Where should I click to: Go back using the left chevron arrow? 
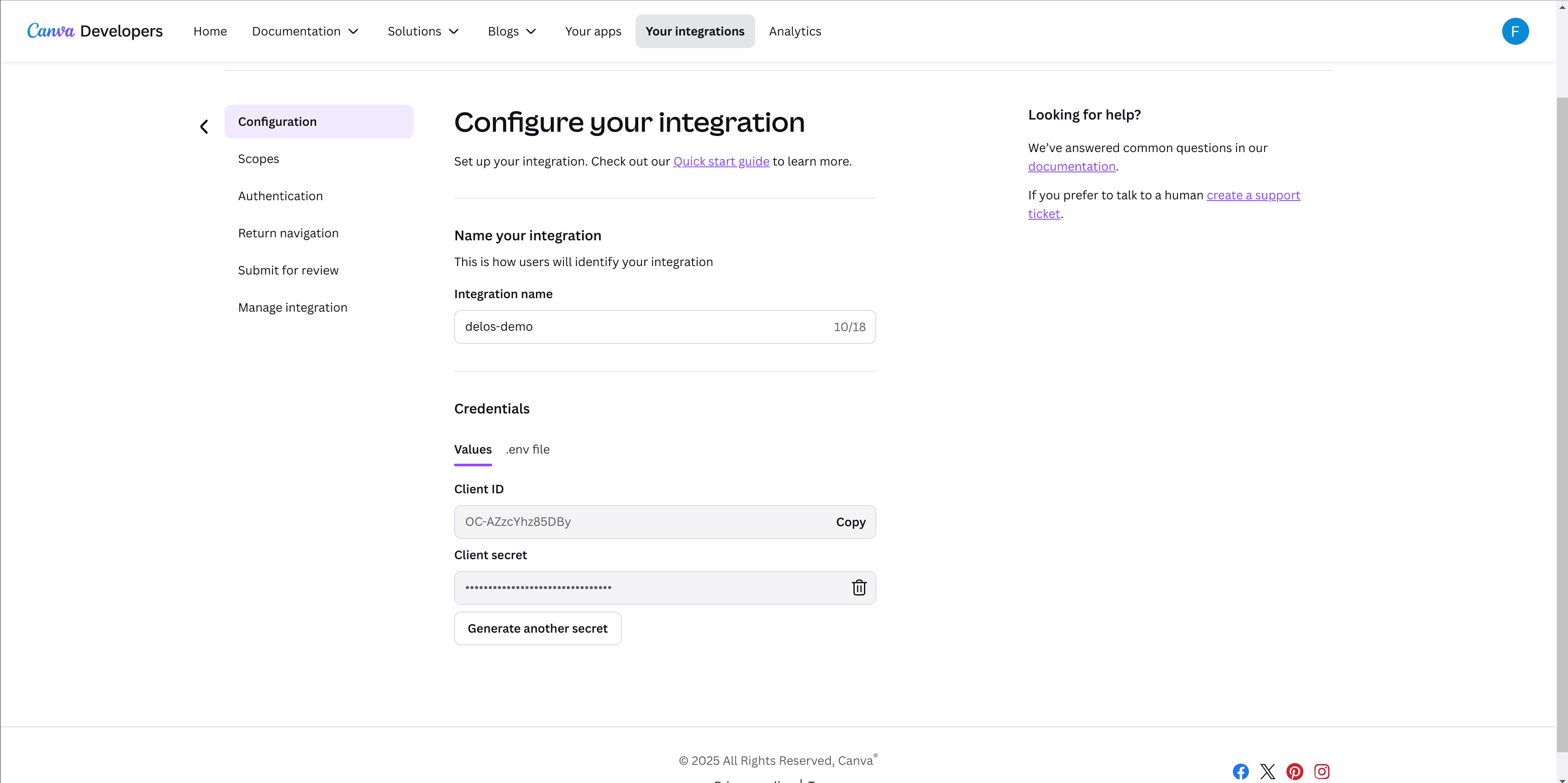[x=204, y=127]
